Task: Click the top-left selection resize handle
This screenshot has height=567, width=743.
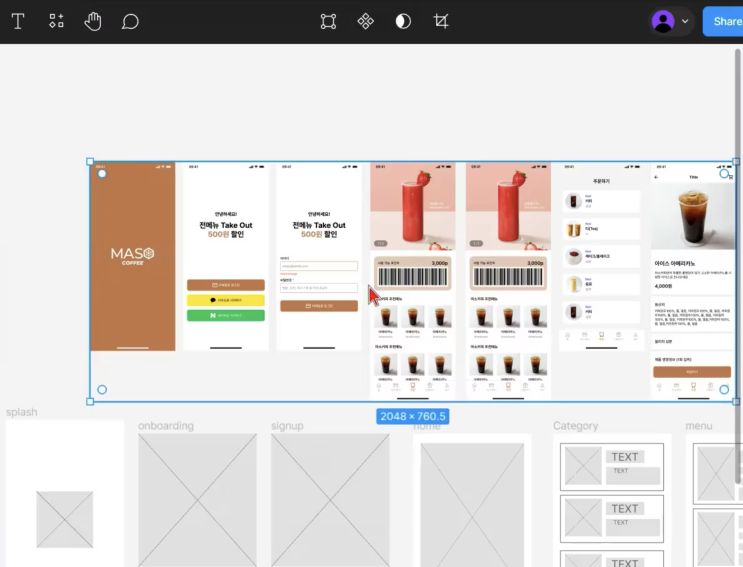Action: coord(90,162)
